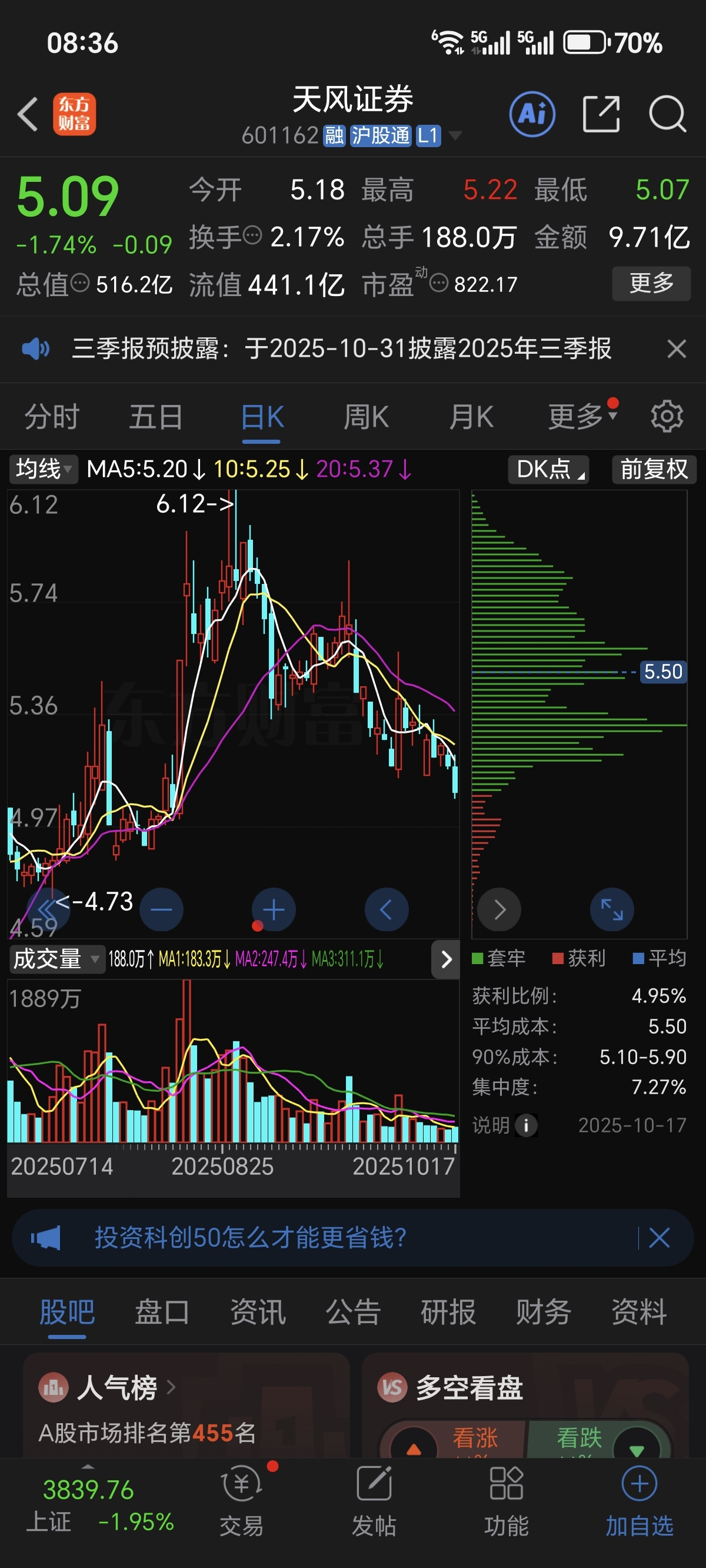Zoom out the K chart with the minus button
Screen dimensions: 706x1568
[161, 909]
